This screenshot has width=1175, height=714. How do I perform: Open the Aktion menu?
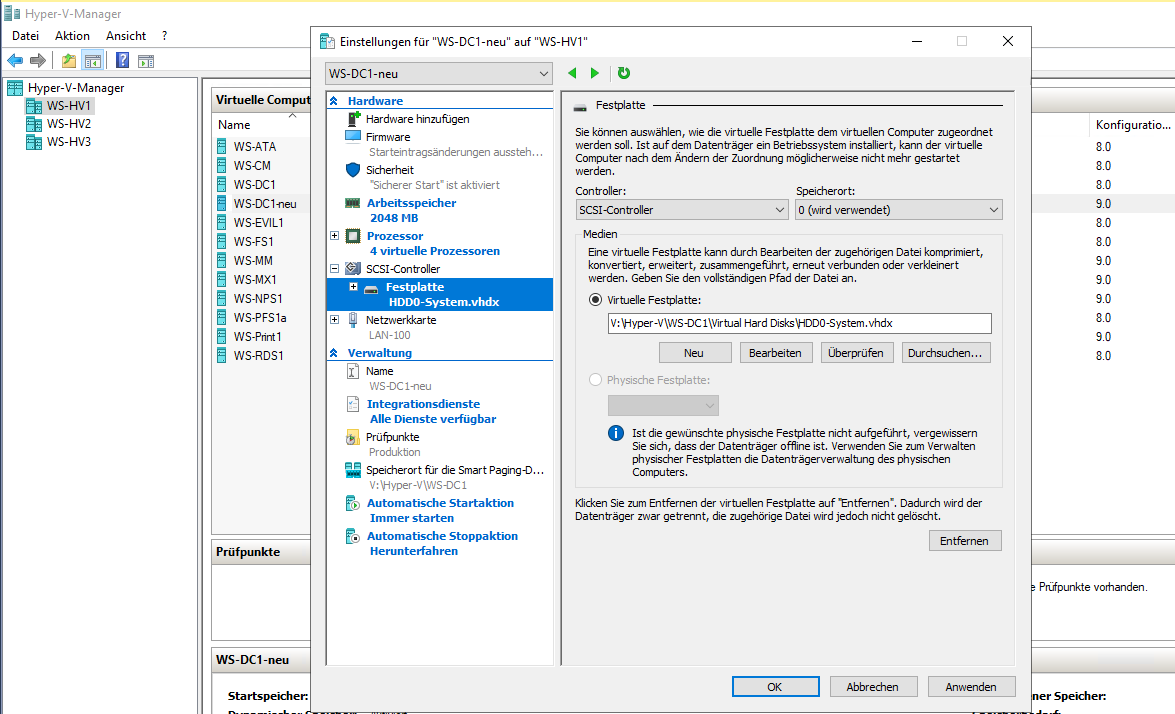coord(72,35)
